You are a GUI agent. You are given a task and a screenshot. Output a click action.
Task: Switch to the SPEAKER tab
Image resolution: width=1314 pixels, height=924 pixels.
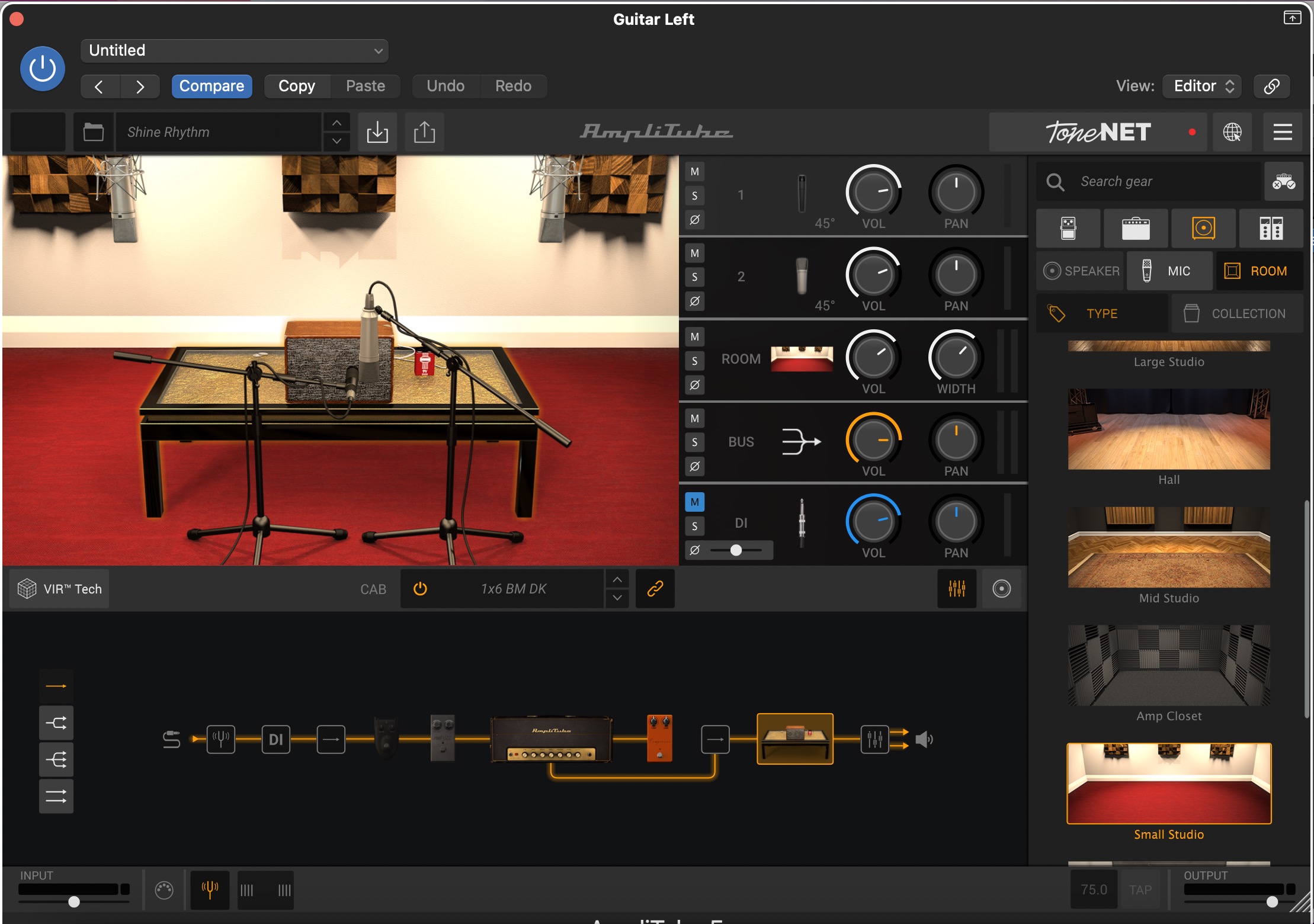click(x=1081, y=271)
